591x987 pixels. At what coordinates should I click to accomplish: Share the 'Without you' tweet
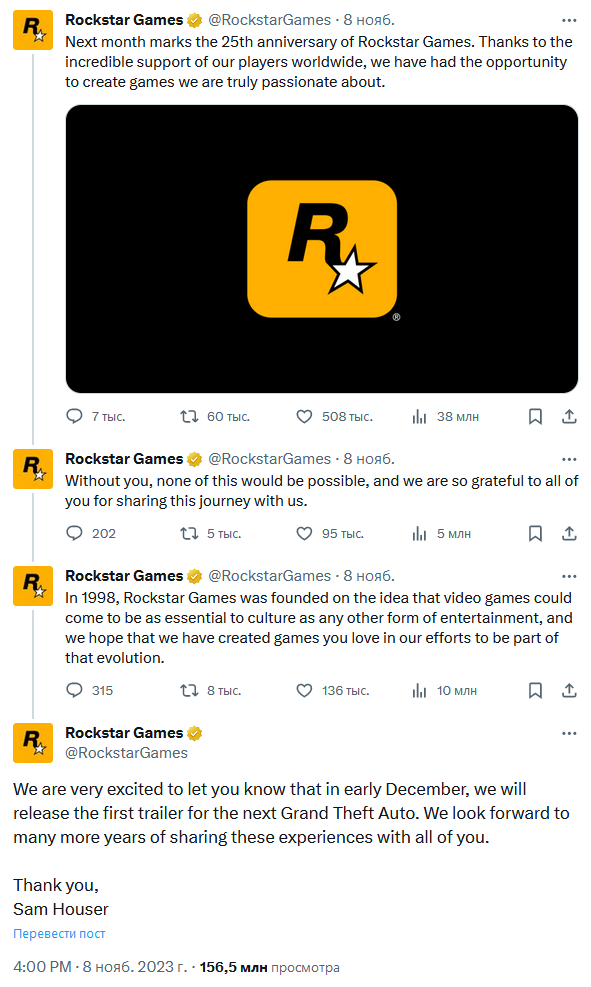[x=569, y=533]
